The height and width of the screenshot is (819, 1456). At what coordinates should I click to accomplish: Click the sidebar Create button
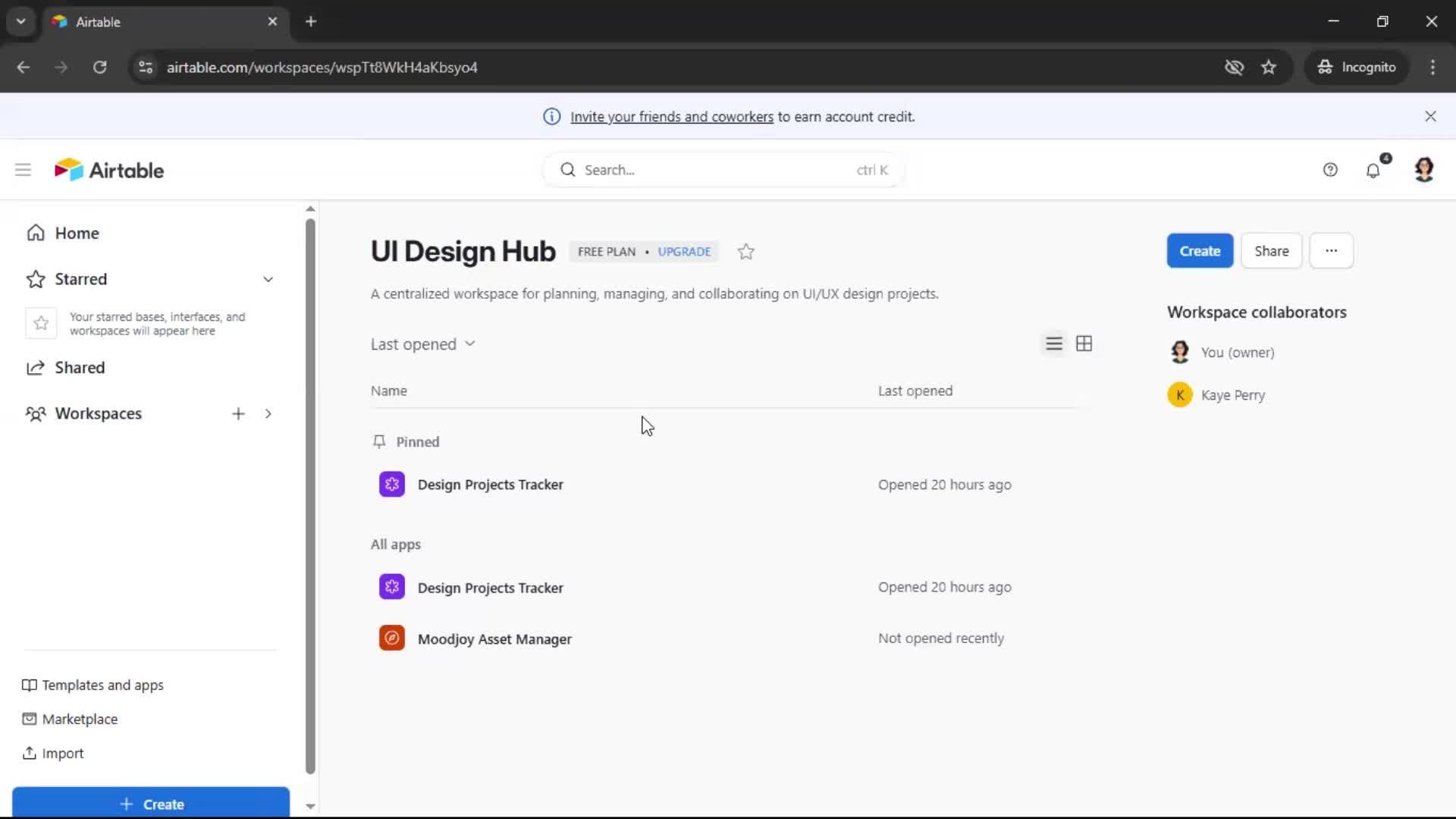(x=151, y=803)
